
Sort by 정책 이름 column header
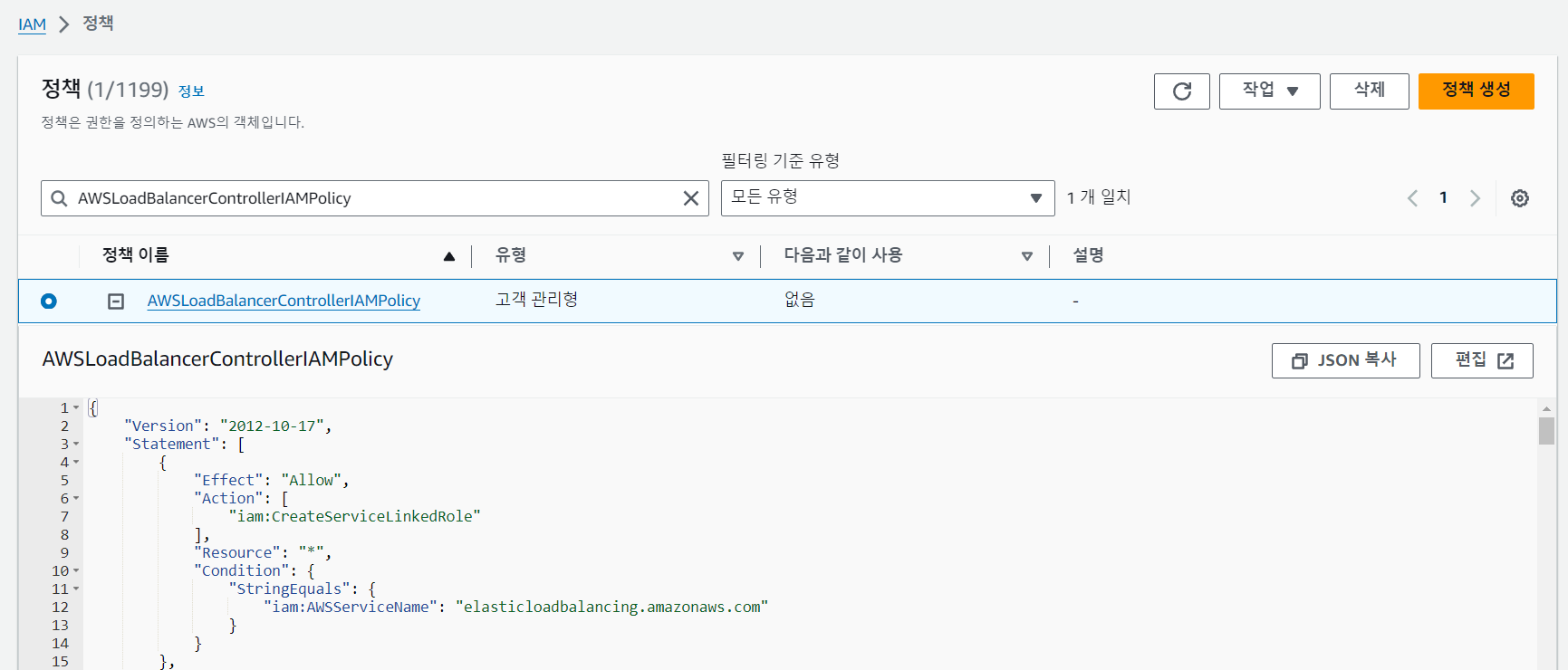point(136,255)
